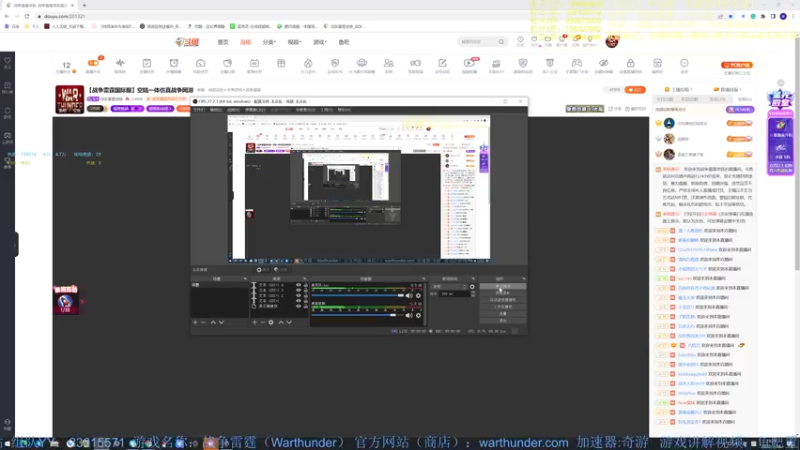This screenshot has height=450, width=800.
Task: Expand the 分类 dropdown in Douyu navigation
Action: point(269,42)
